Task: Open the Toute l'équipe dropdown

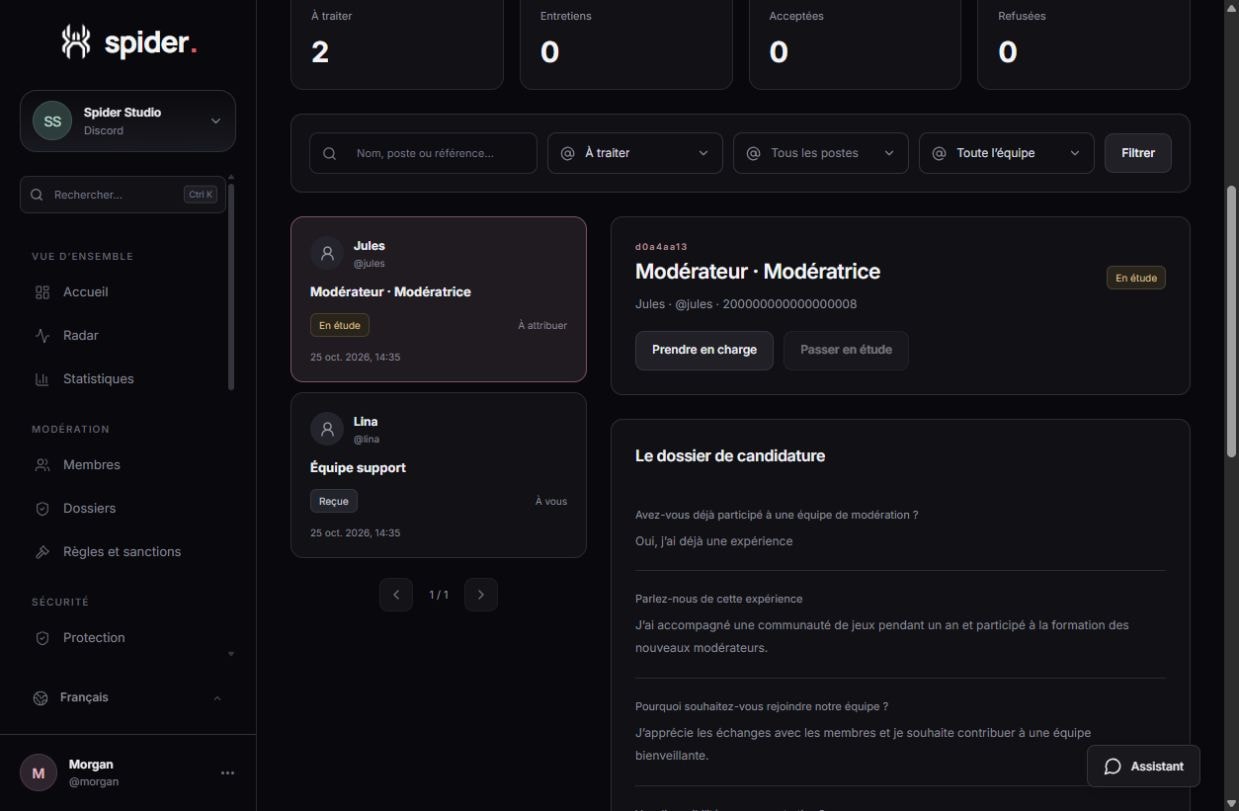Action: tap(1007, 154)
